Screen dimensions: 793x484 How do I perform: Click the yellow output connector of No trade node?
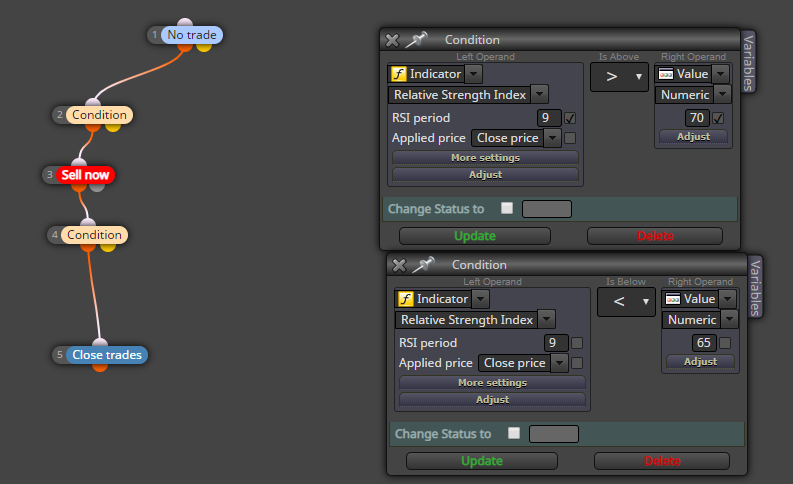coord(204,47)
